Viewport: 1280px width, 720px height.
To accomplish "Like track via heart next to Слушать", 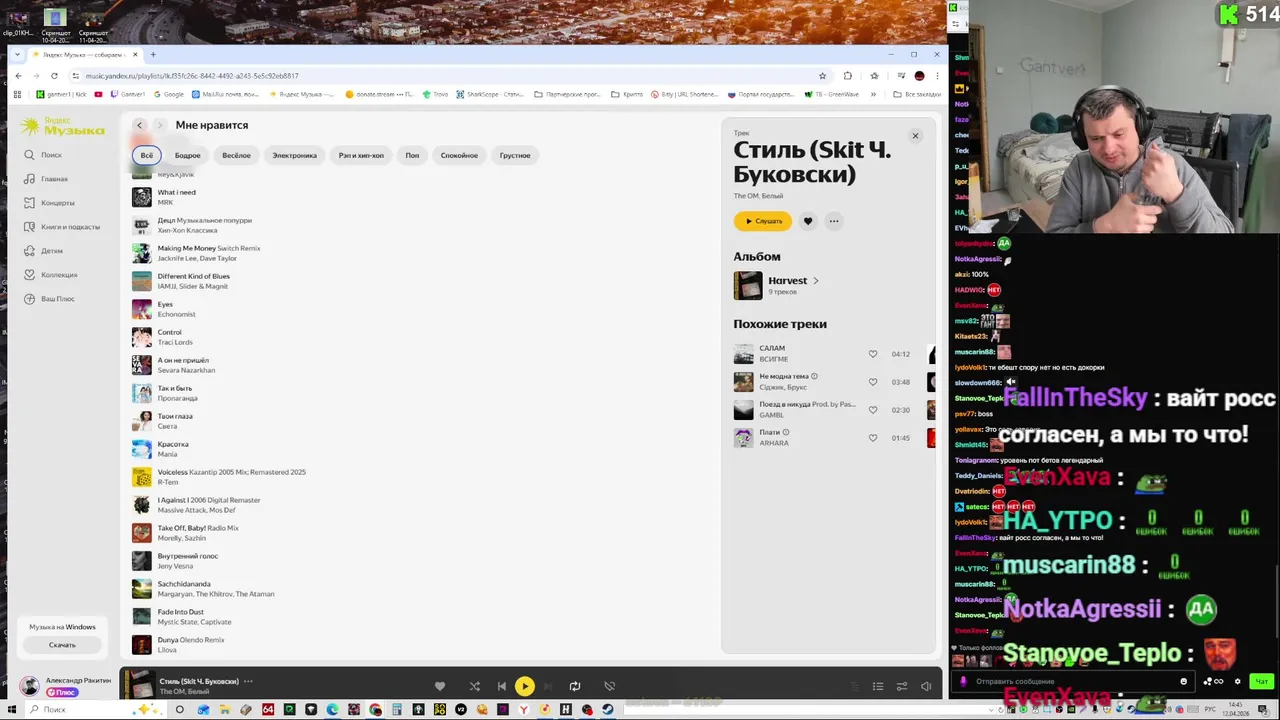I will [808, 221].
